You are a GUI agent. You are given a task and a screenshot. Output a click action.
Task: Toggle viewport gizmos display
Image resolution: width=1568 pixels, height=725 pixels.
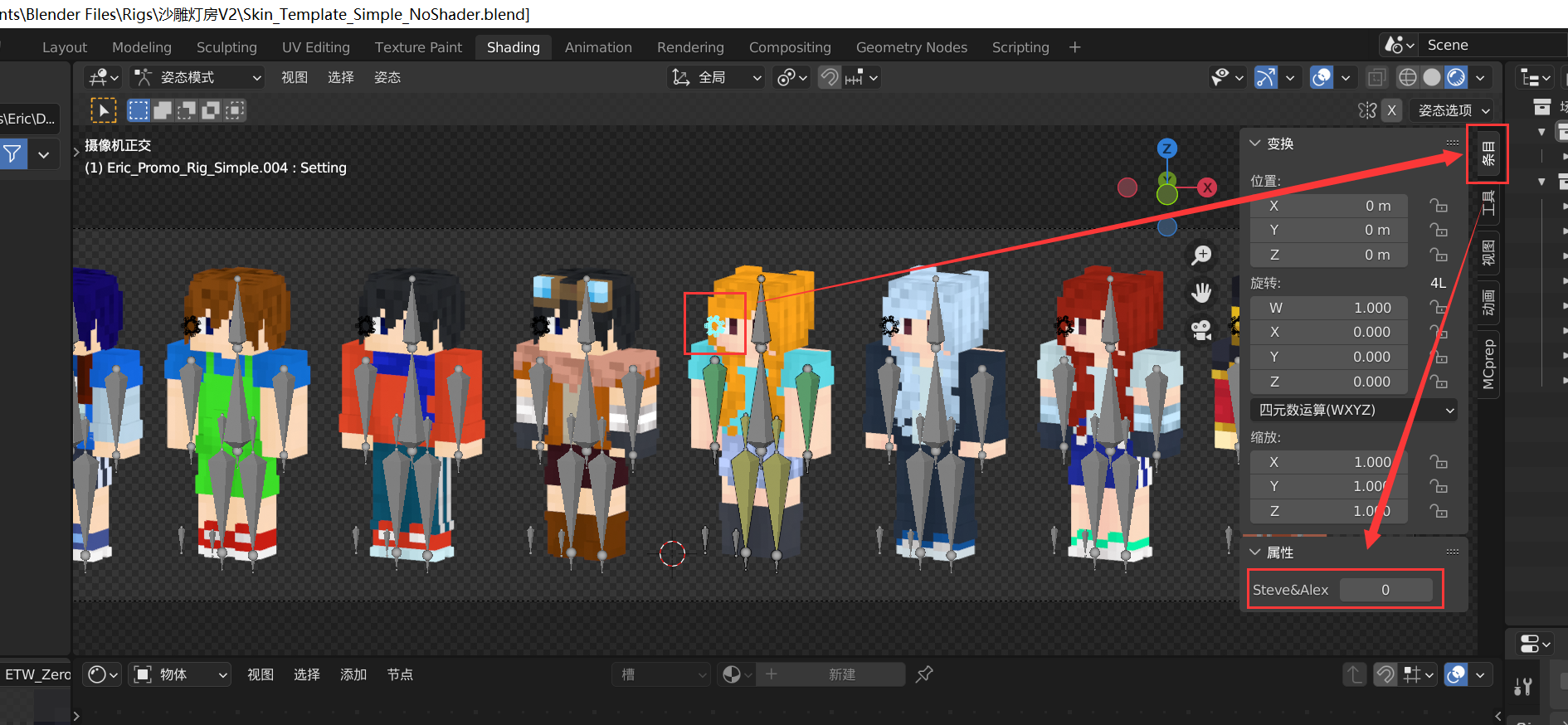[1266, 77]
